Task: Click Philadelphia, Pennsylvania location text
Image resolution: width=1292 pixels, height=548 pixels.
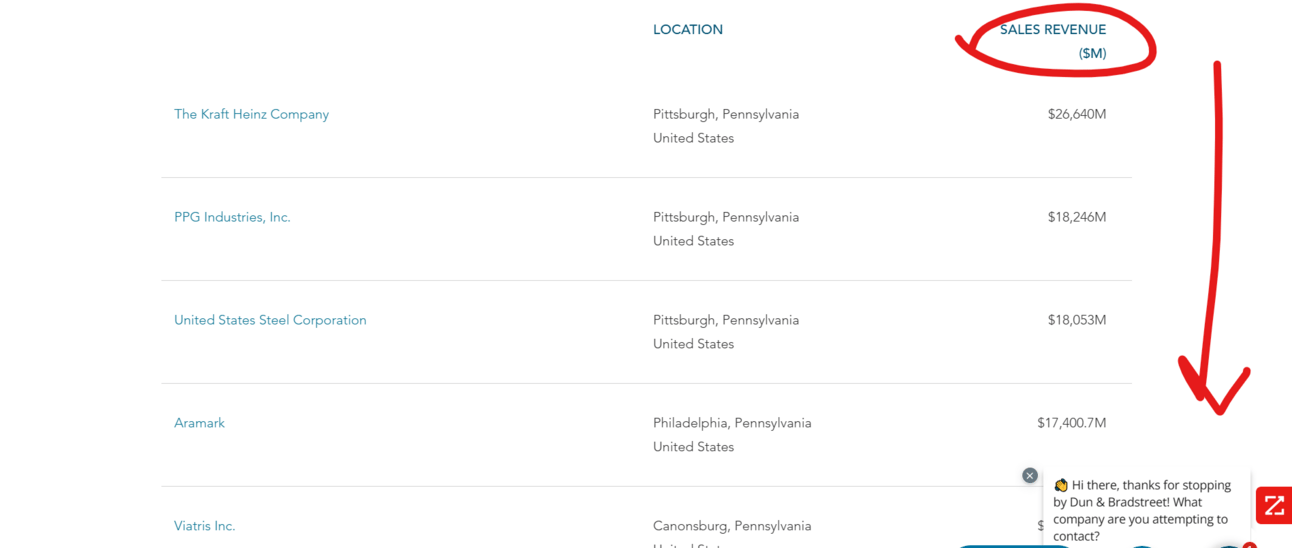Action: tap(732, 423)
